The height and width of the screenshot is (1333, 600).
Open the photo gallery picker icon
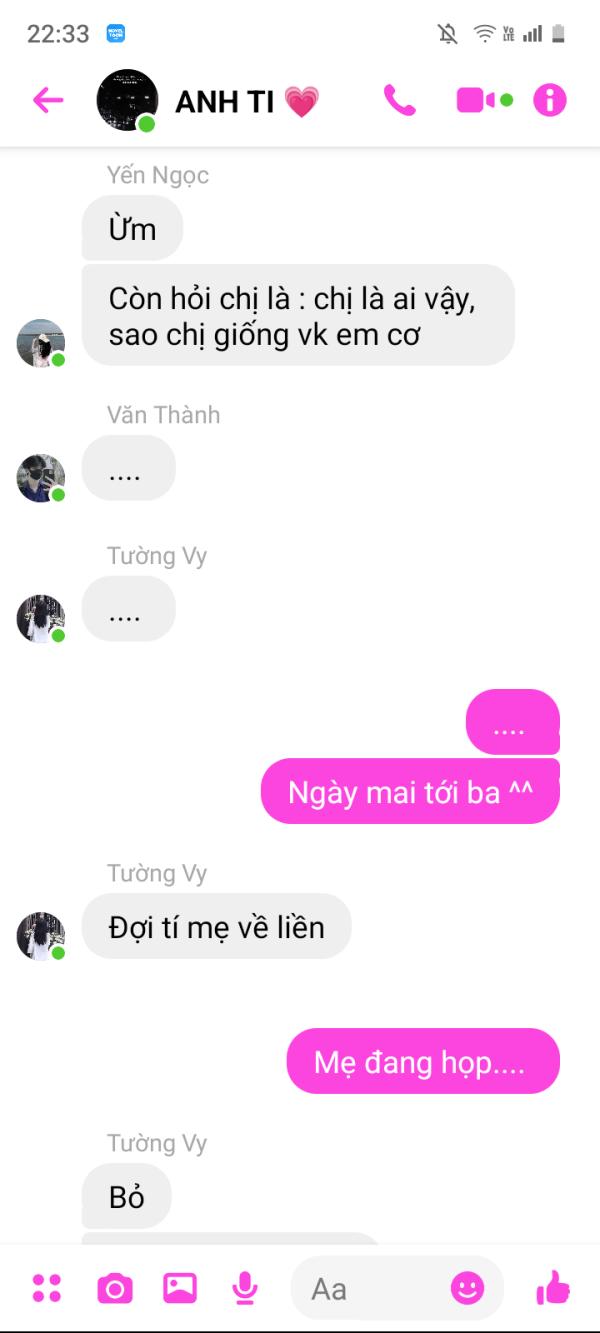tap(180, 1288)
